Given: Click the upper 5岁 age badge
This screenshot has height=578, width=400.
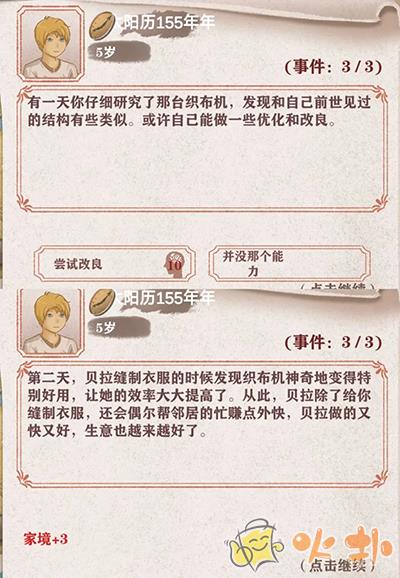Looking at the screenshot, I should click(x=119, y=53).
